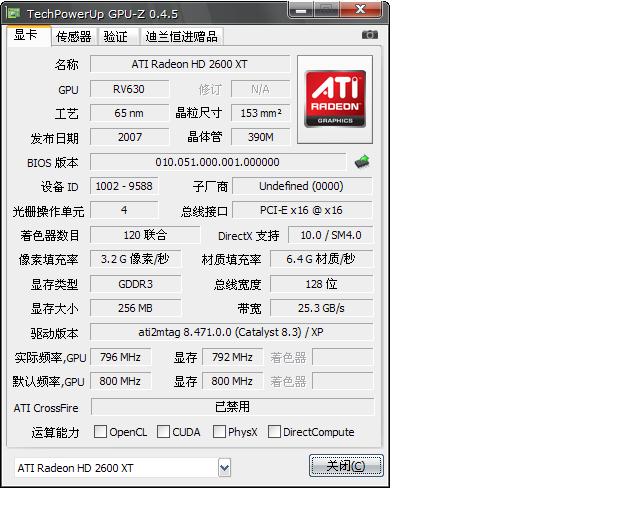Click the device ID 1002 - 9588
Viewport: 640px width, 512px height.
click(124, 186)
